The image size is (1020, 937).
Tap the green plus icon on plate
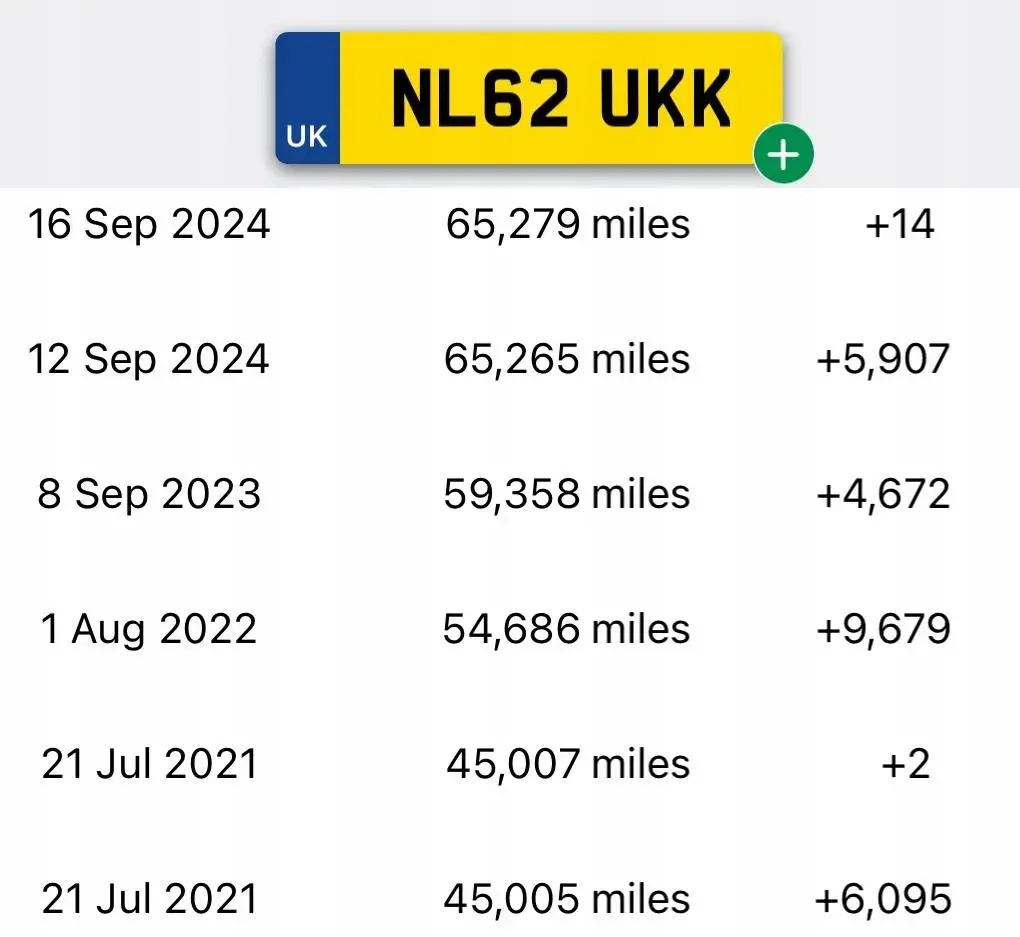click(783, 154)
